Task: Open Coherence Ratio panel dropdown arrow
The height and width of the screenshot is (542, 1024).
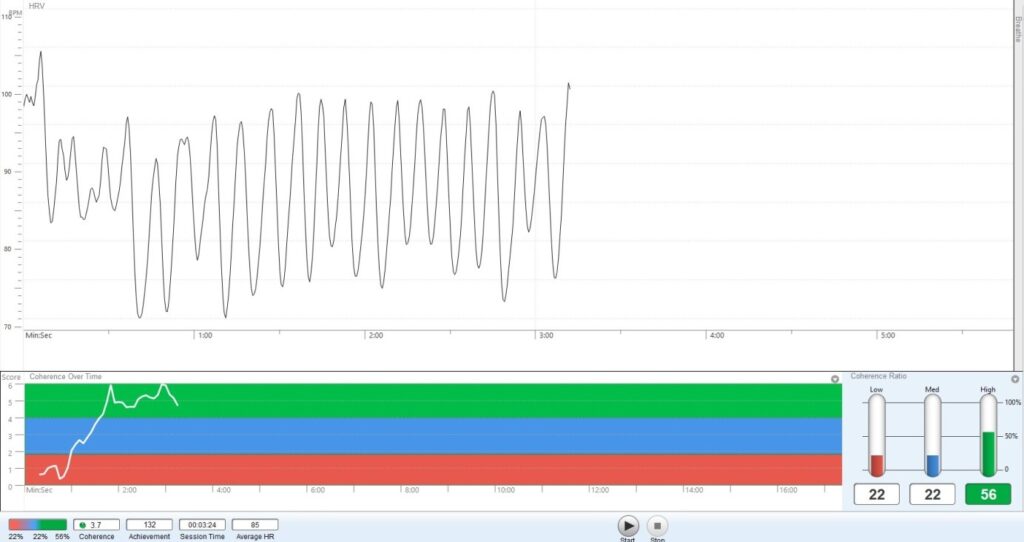Action: coord(1015,379)
